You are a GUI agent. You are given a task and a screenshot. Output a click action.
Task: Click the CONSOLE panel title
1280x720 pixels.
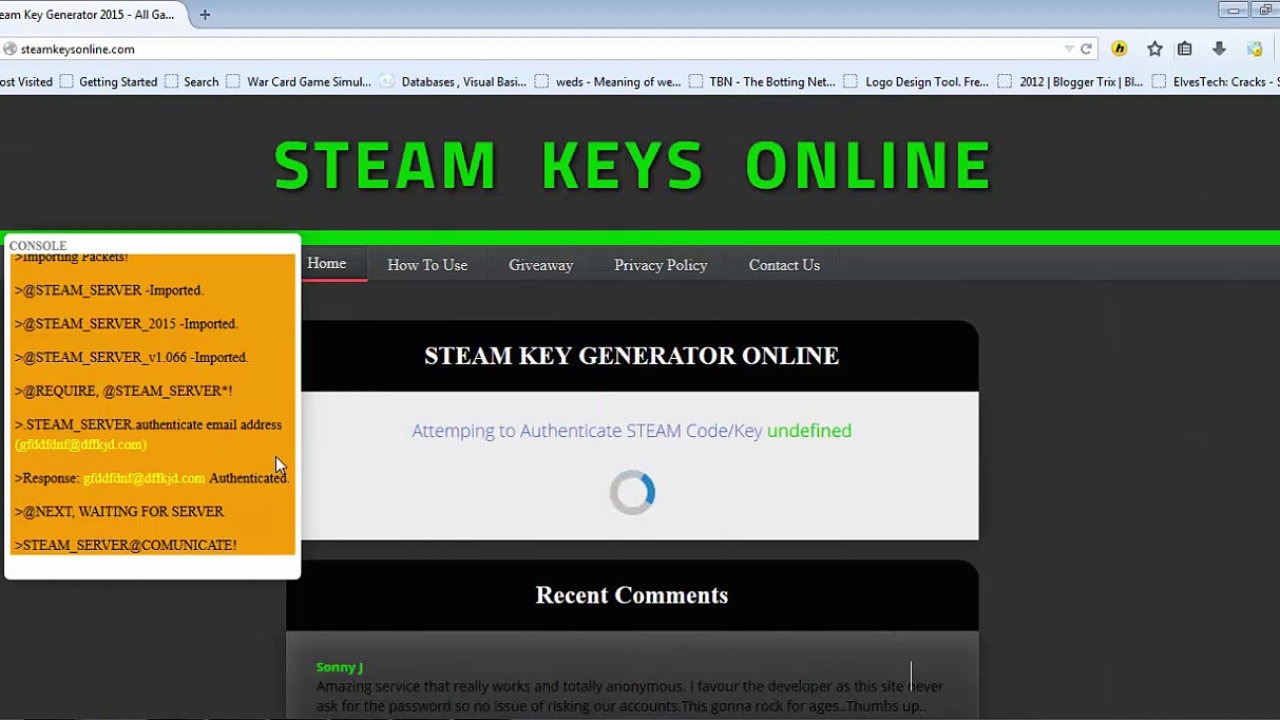pos(38,246)
